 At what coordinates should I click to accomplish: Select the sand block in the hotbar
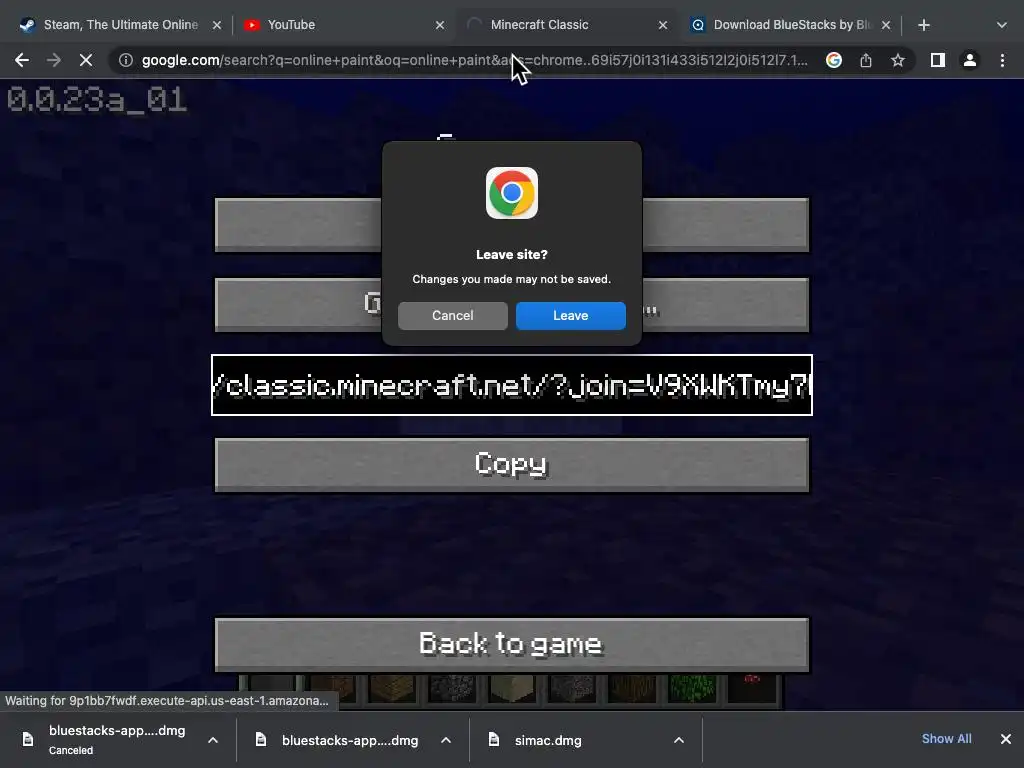tap(512, 688)
